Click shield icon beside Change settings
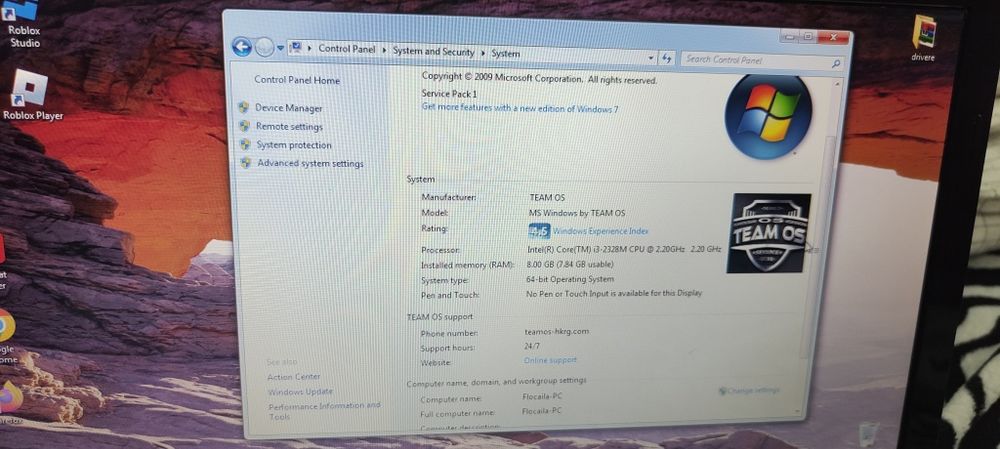Screen dimensions: 1000x449 pyautogui.click(x=723, y=390)
